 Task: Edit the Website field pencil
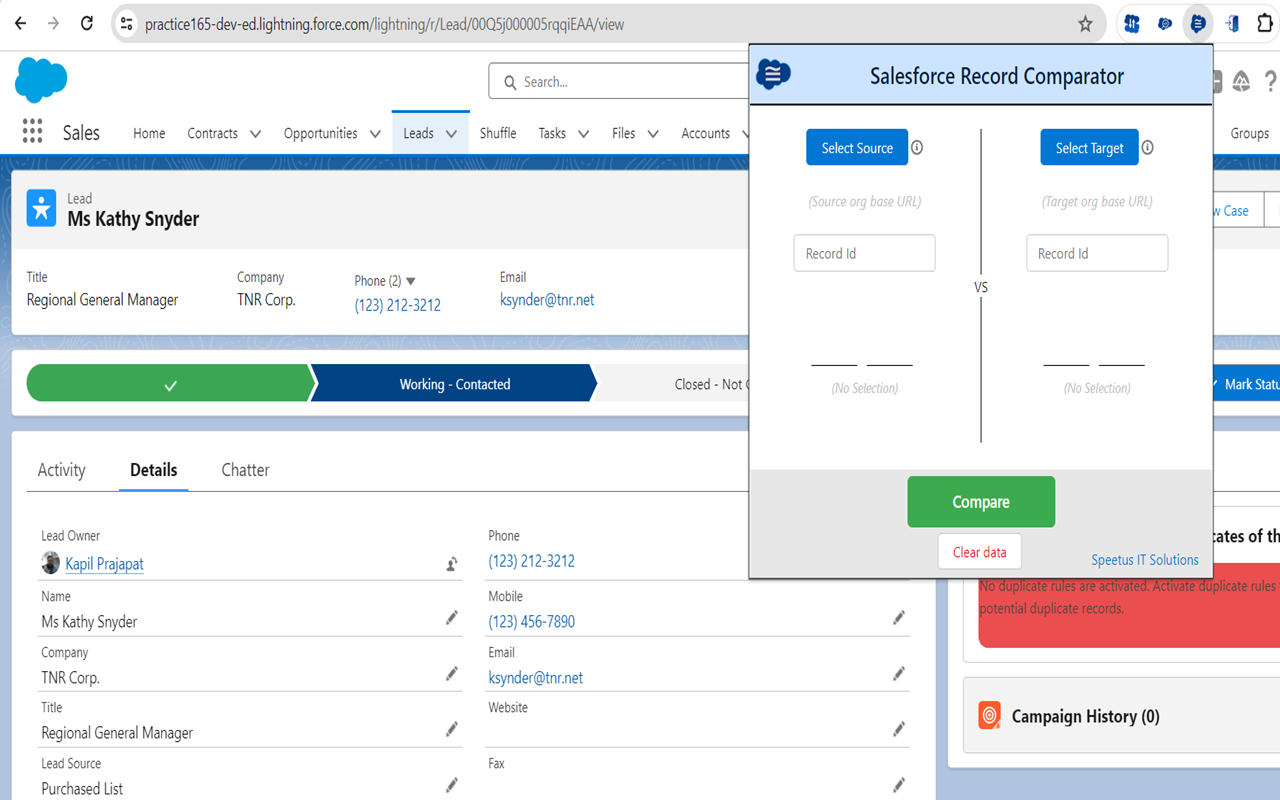(x=899, y=729)
